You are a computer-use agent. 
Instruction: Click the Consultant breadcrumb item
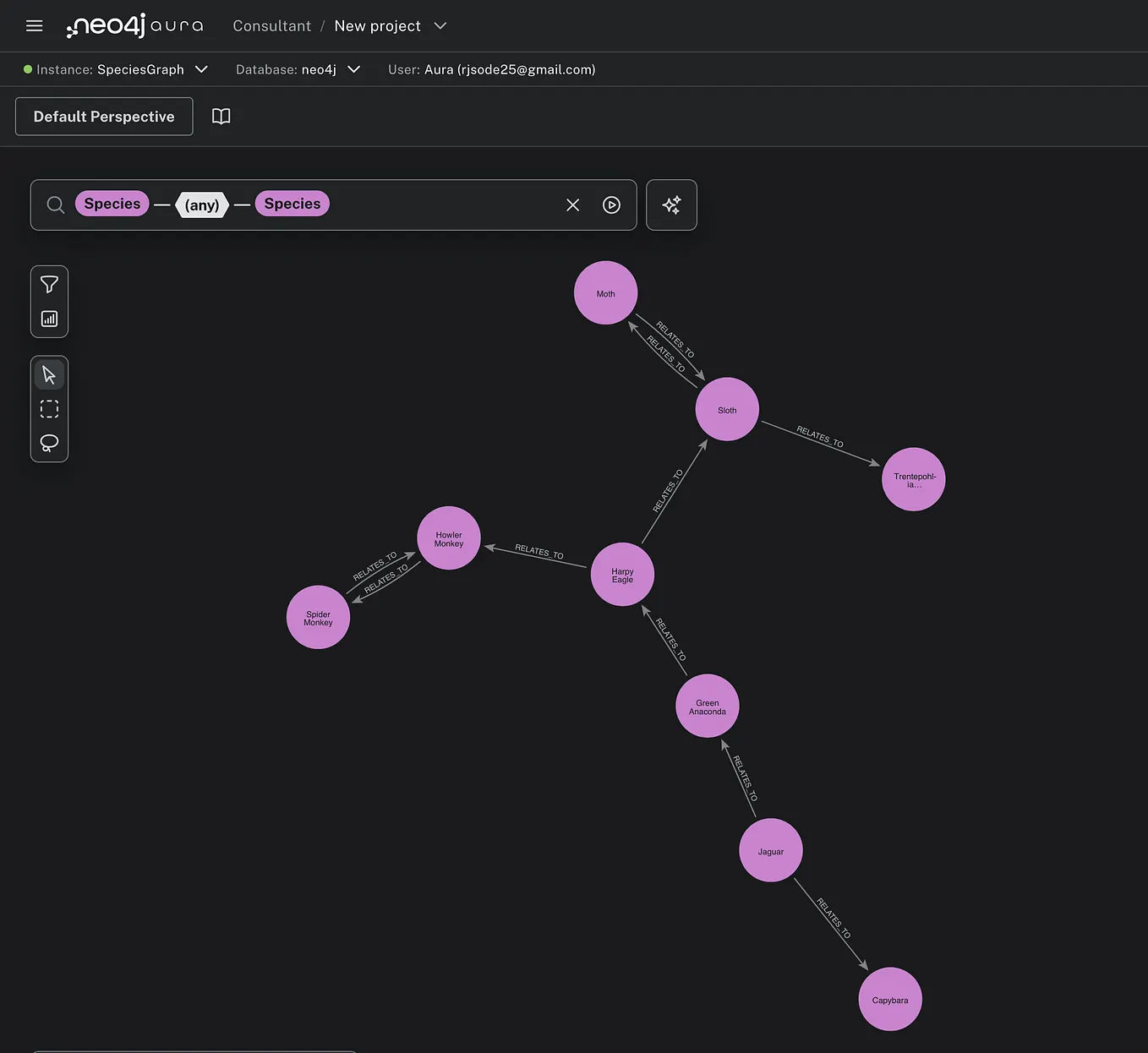pos(271,25)
